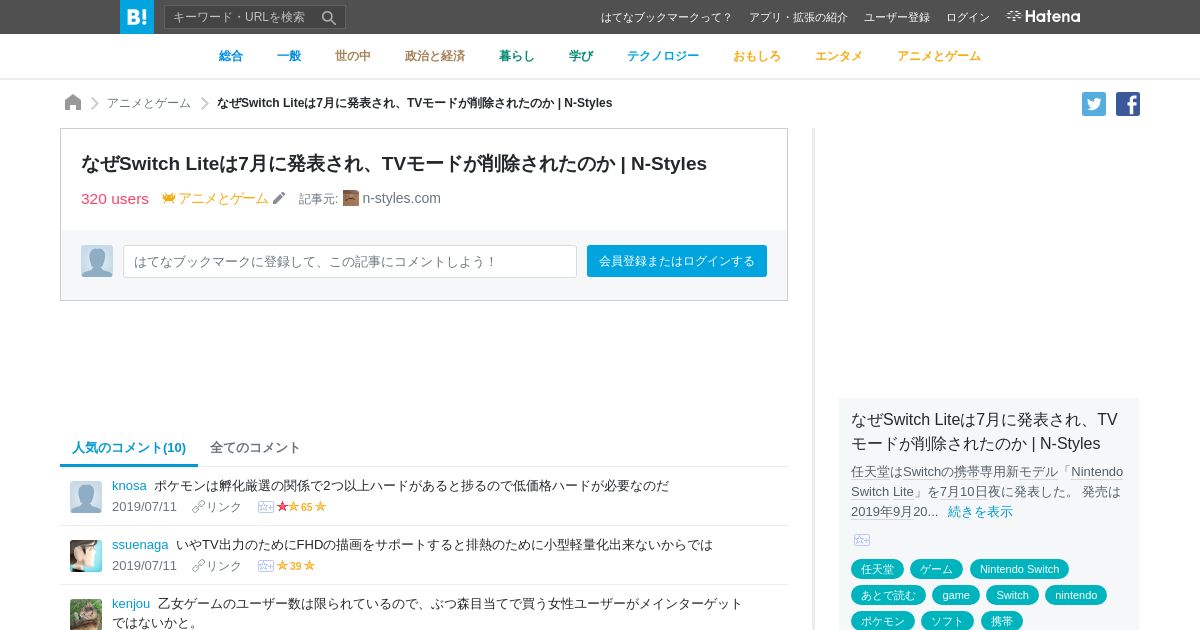The width and height of the screenshot is (1200, 630).
Task: Open the テクノロジー category
Action: tap(663, 56)
